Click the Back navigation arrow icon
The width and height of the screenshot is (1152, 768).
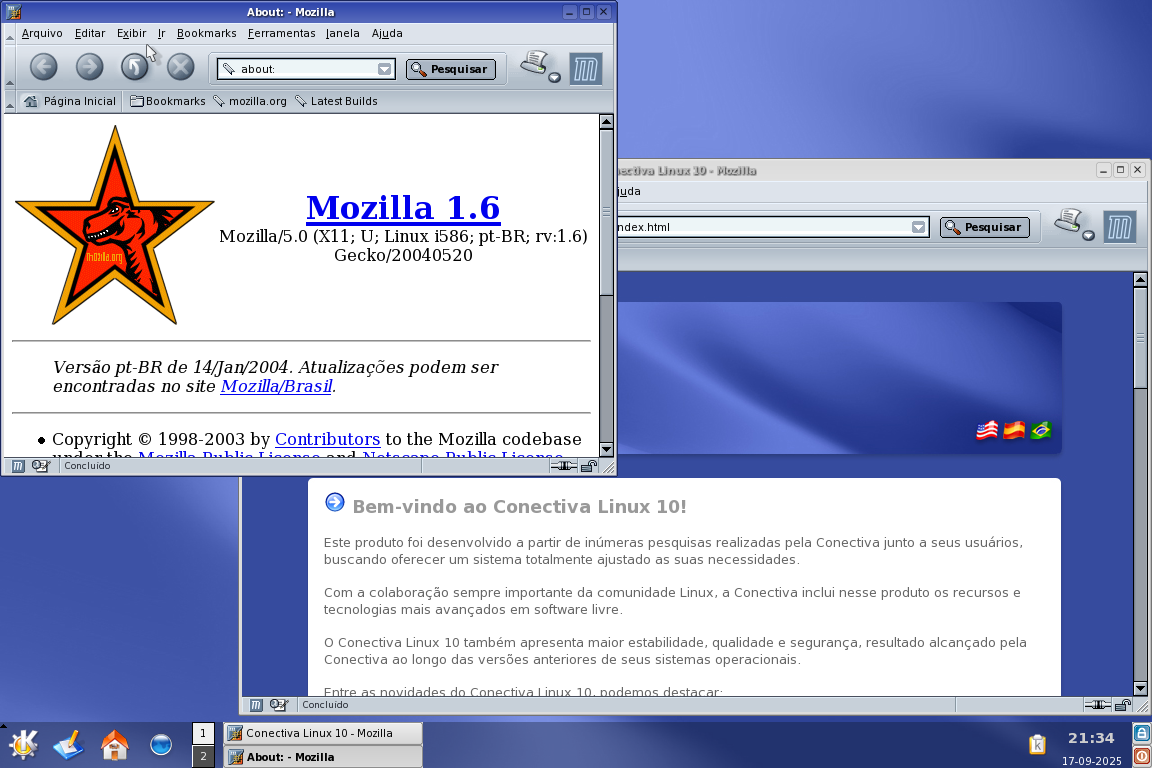43,67
